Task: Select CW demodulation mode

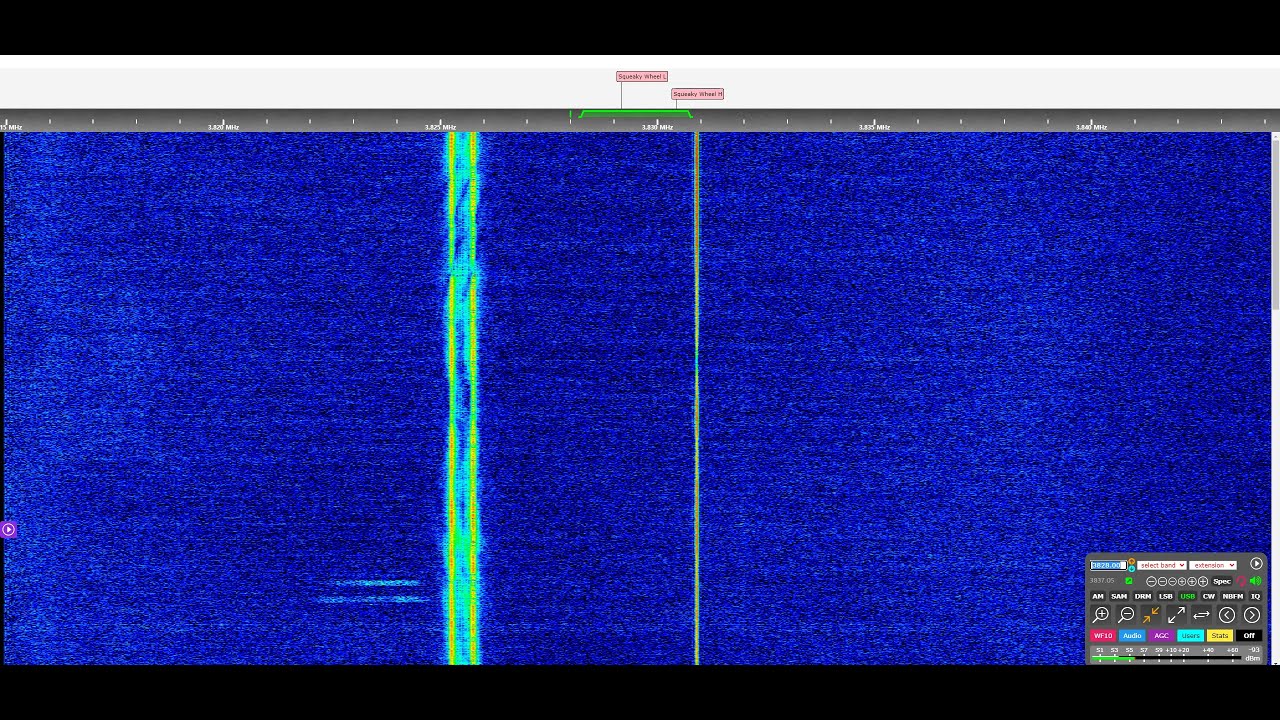Action: (1209, 596)
